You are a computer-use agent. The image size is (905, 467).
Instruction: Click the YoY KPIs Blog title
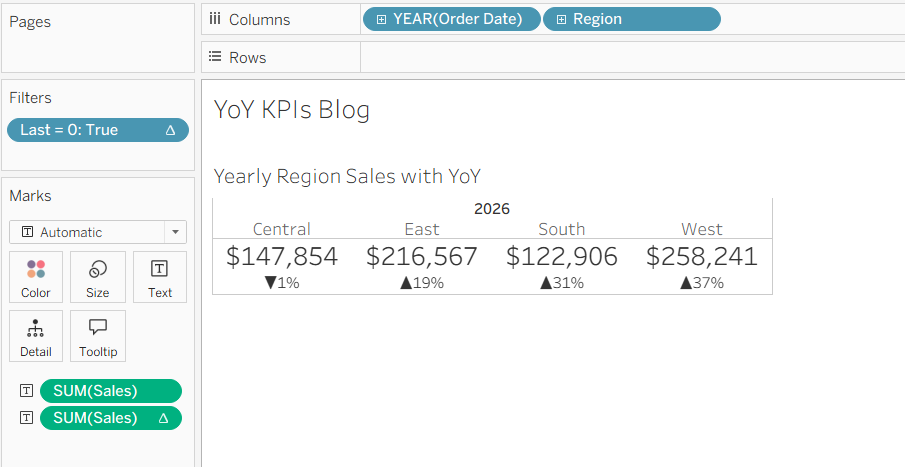pos(291,110)
